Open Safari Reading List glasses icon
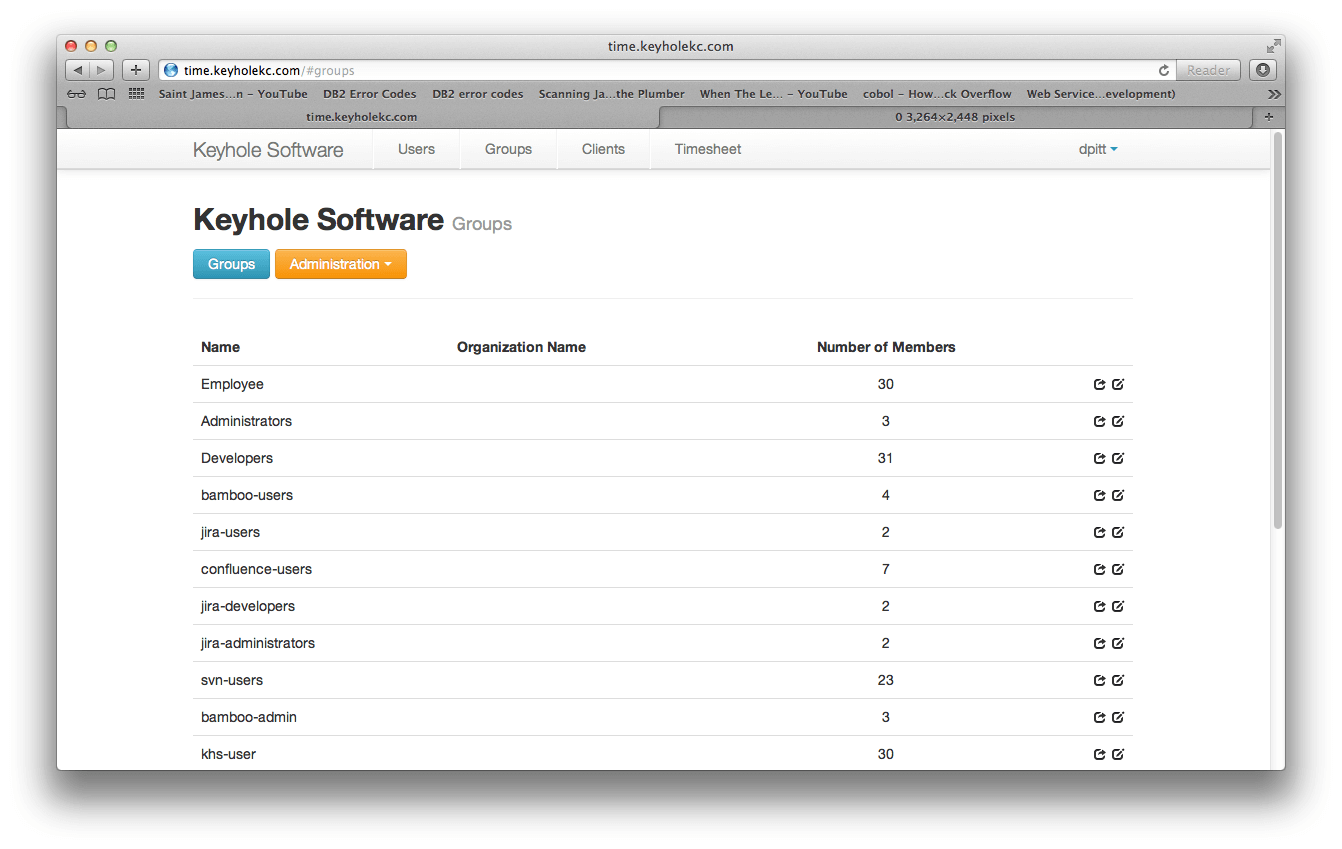The image size is (1342, 849). pos(77,94)
